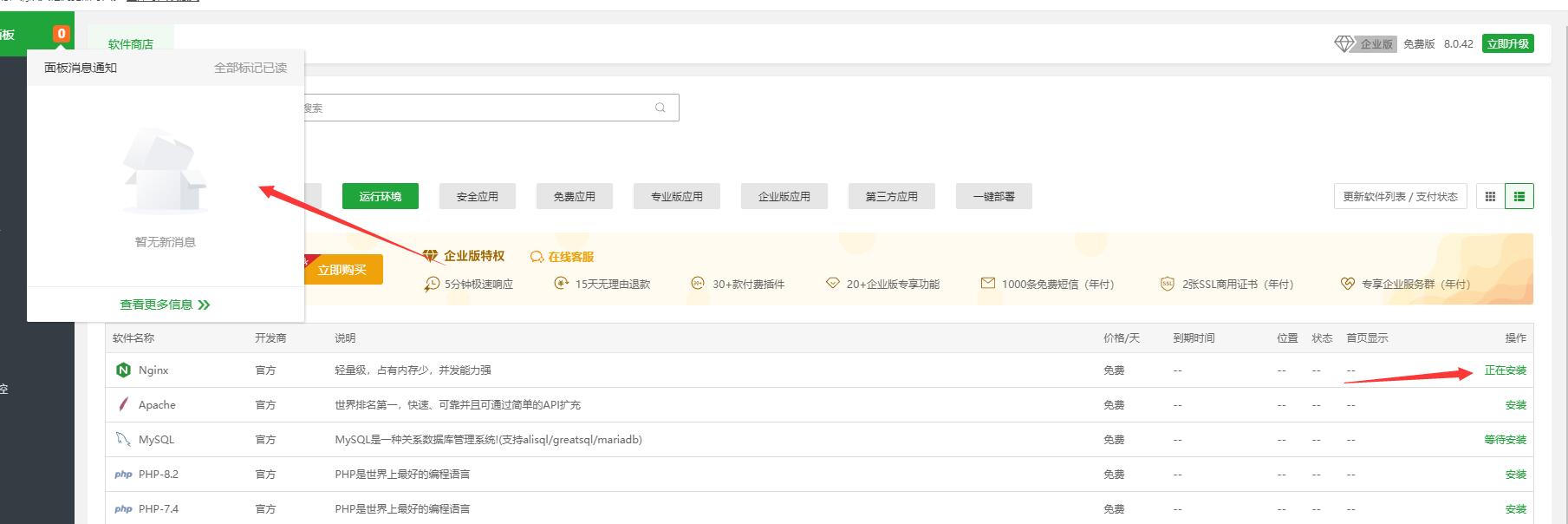Click 更新软件列表 / 支付状态 button
Viewport: 1568px width, 524px height.
click(x=1401, y=197)
